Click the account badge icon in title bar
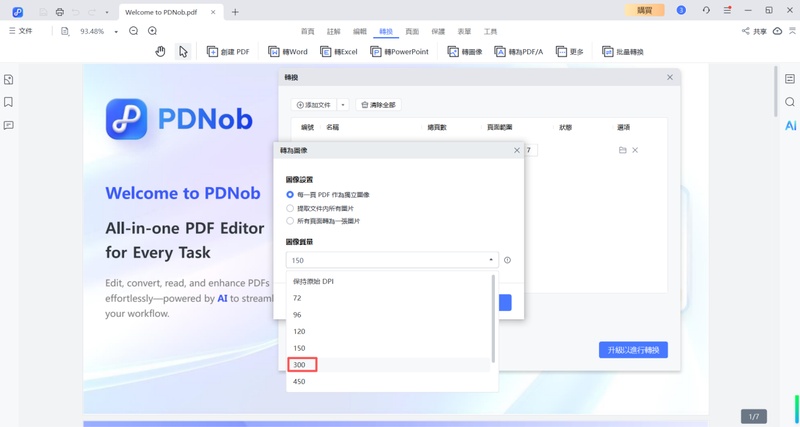Image resolution: width=800 pixels, height=427 pixels. (681, 10)
